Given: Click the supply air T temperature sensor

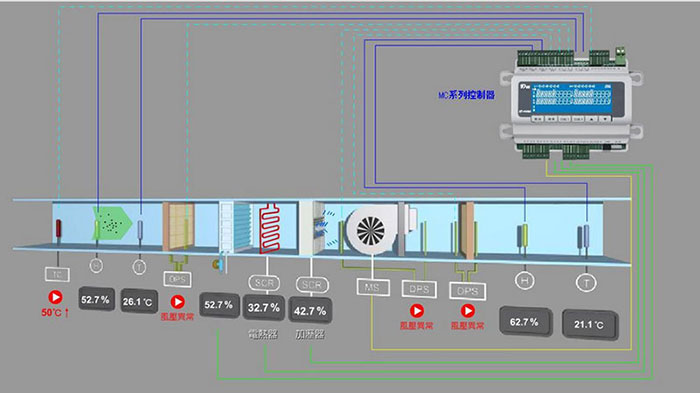Looking at the screenshot, I should [586, 282].
